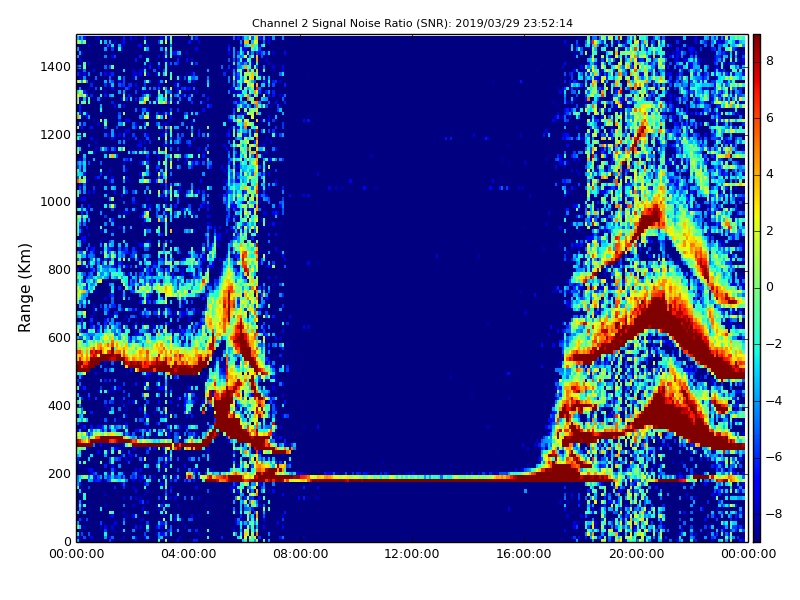The image size is (800, 600).
Task: Click the colorbar label 6
Action: coord(770,118)
